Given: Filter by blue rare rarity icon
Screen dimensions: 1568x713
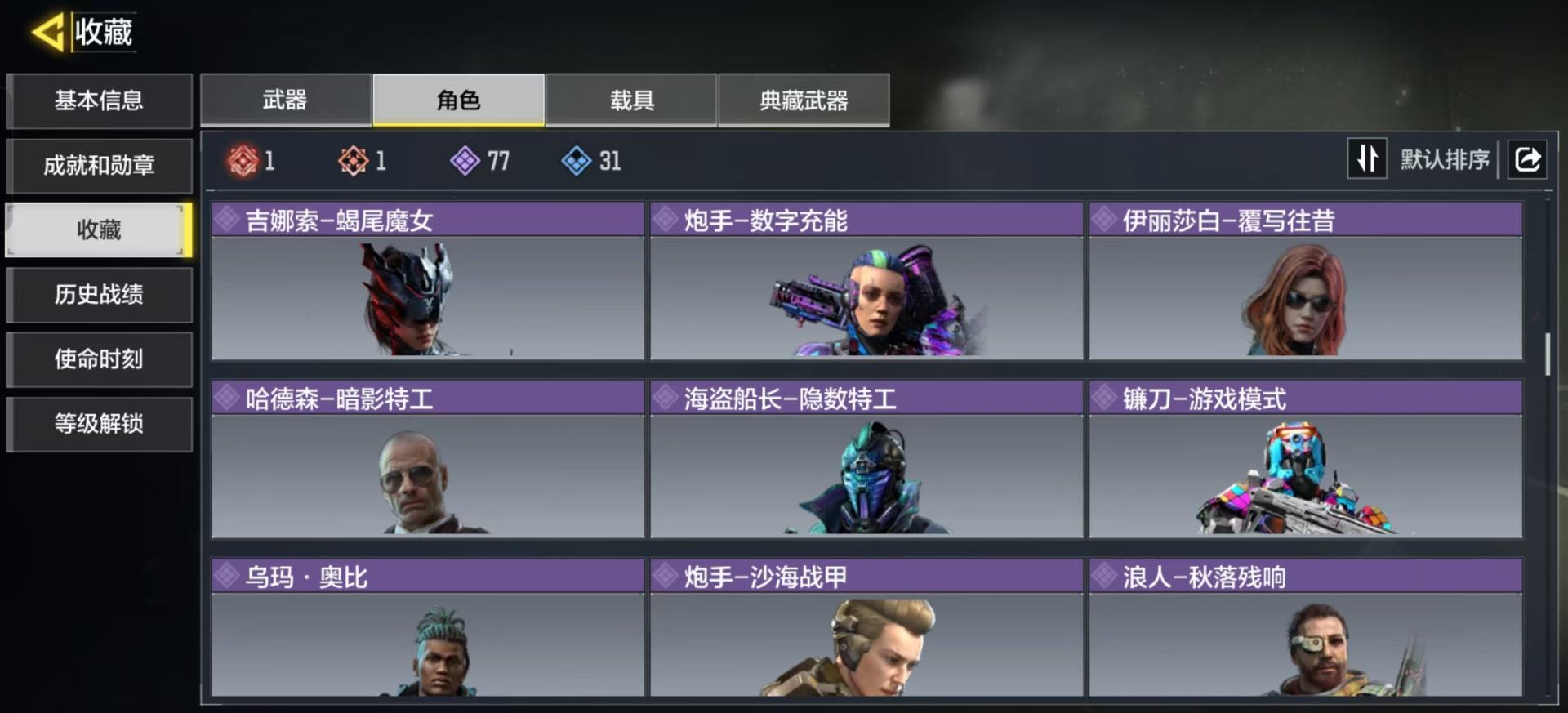Looking at the screenshot, I should coord(577,161).
